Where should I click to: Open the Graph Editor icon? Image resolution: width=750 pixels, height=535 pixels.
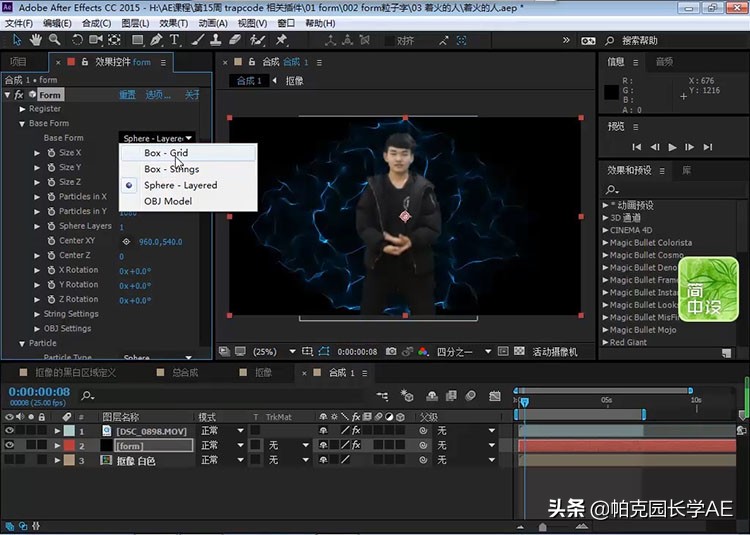(x=495, y=396)
